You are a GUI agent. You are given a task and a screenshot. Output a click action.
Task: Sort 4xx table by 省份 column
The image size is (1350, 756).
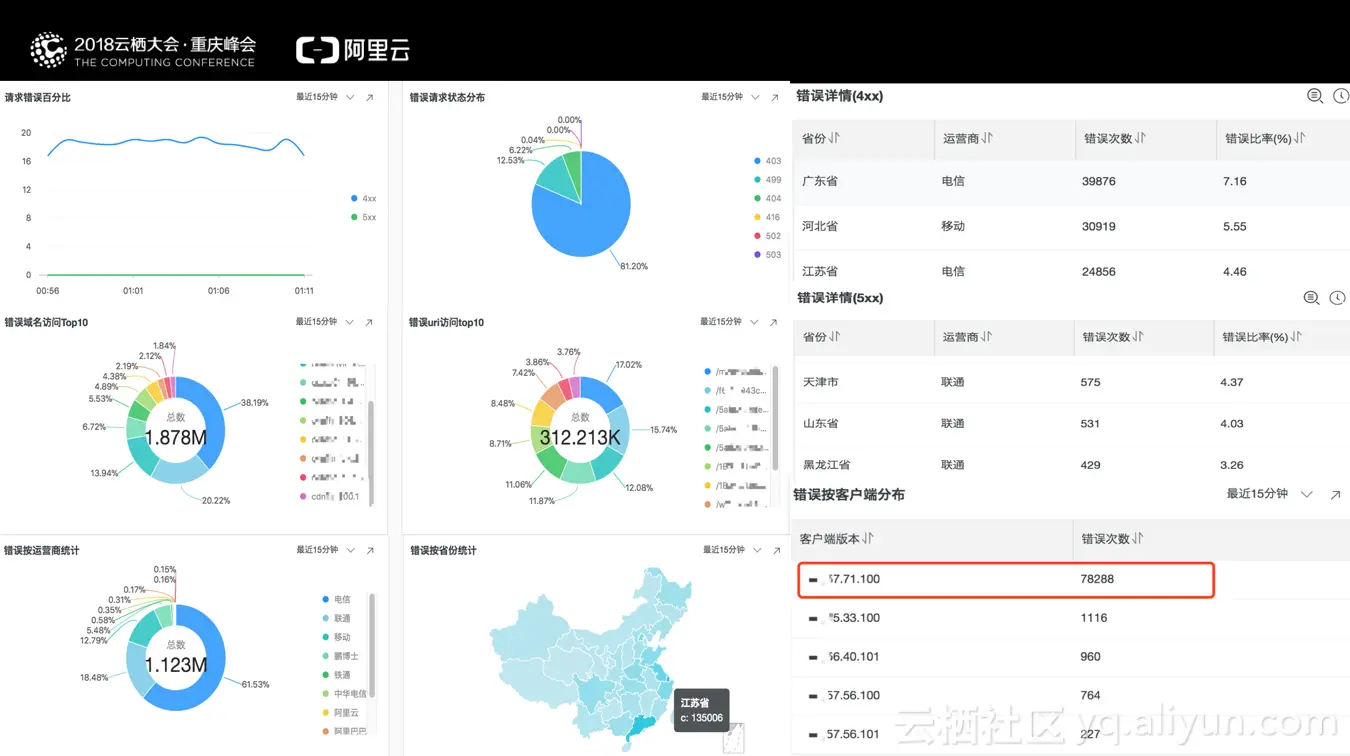pos(834,138)
